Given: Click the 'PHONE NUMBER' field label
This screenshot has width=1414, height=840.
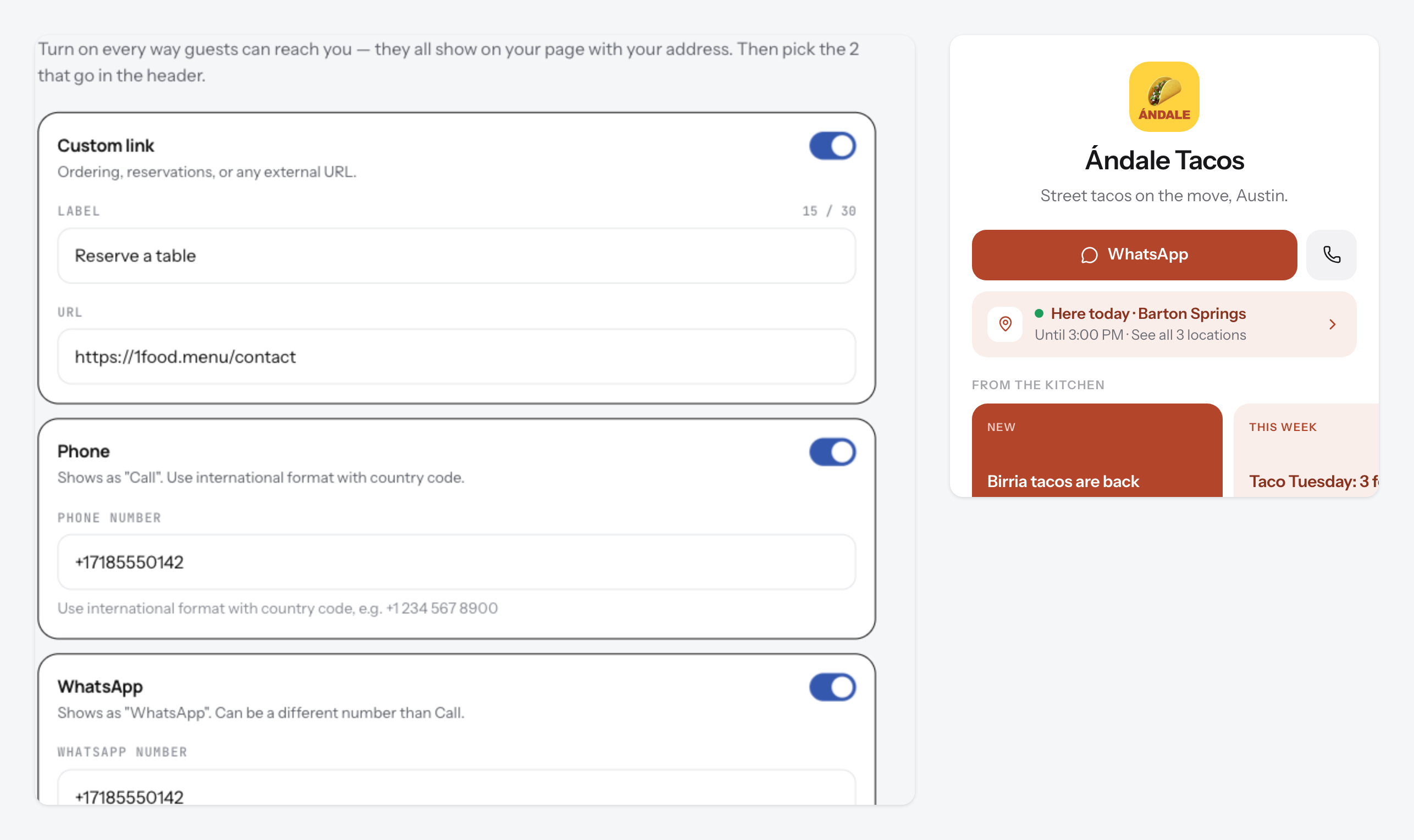Looking at the screenshot, I should coord(109,518).
